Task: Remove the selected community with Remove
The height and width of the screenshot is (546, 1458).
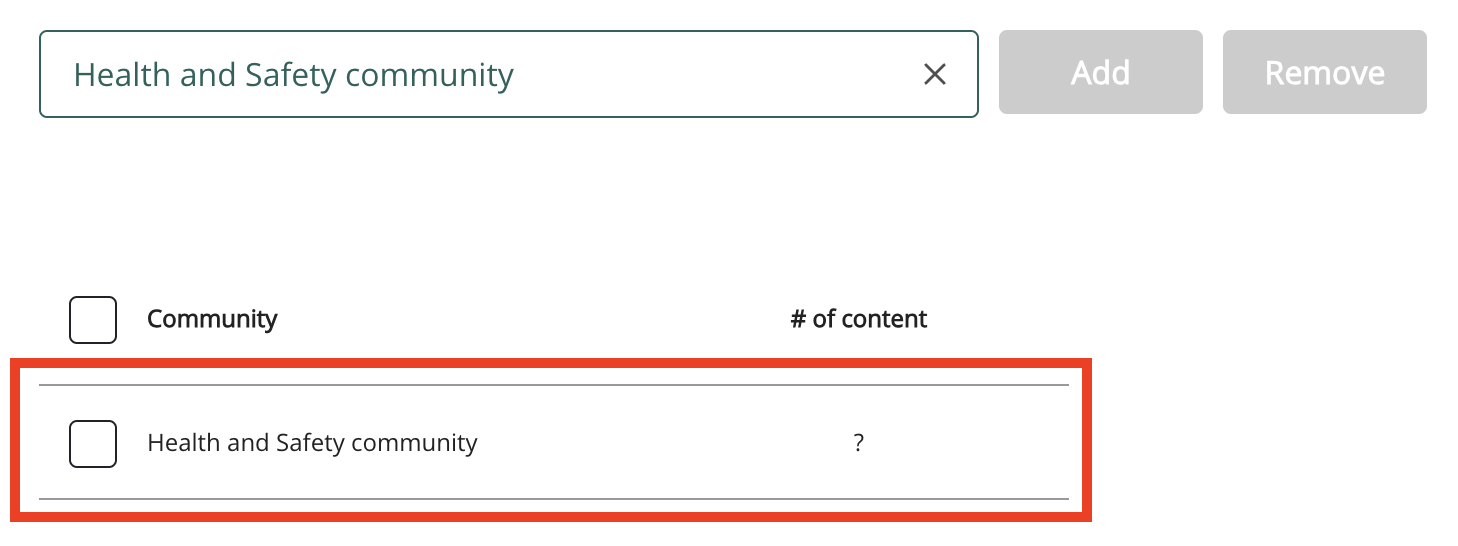Action: click(1324, 72)
